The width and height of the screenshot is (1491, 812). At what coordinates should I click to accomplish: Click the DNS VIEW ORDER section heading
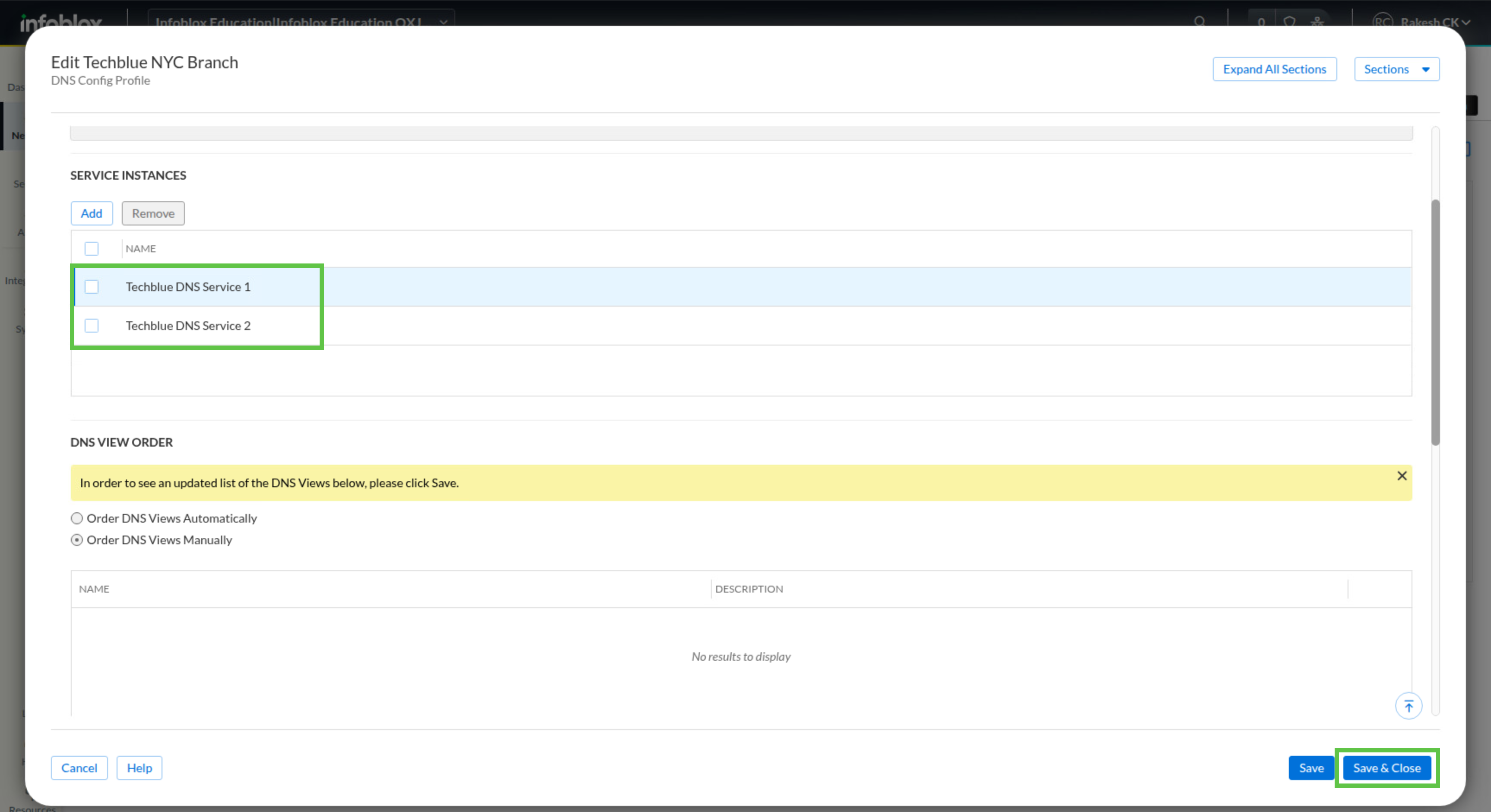click(x=121, y=441)
